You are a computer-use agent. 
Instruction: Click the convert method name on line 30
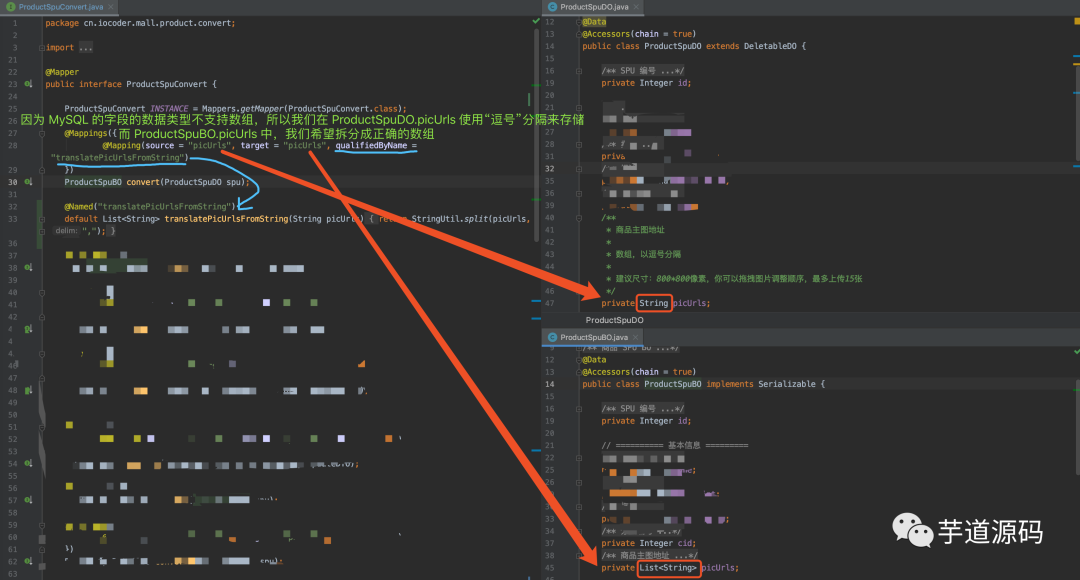pyautogui.click(x=143, y=182)
